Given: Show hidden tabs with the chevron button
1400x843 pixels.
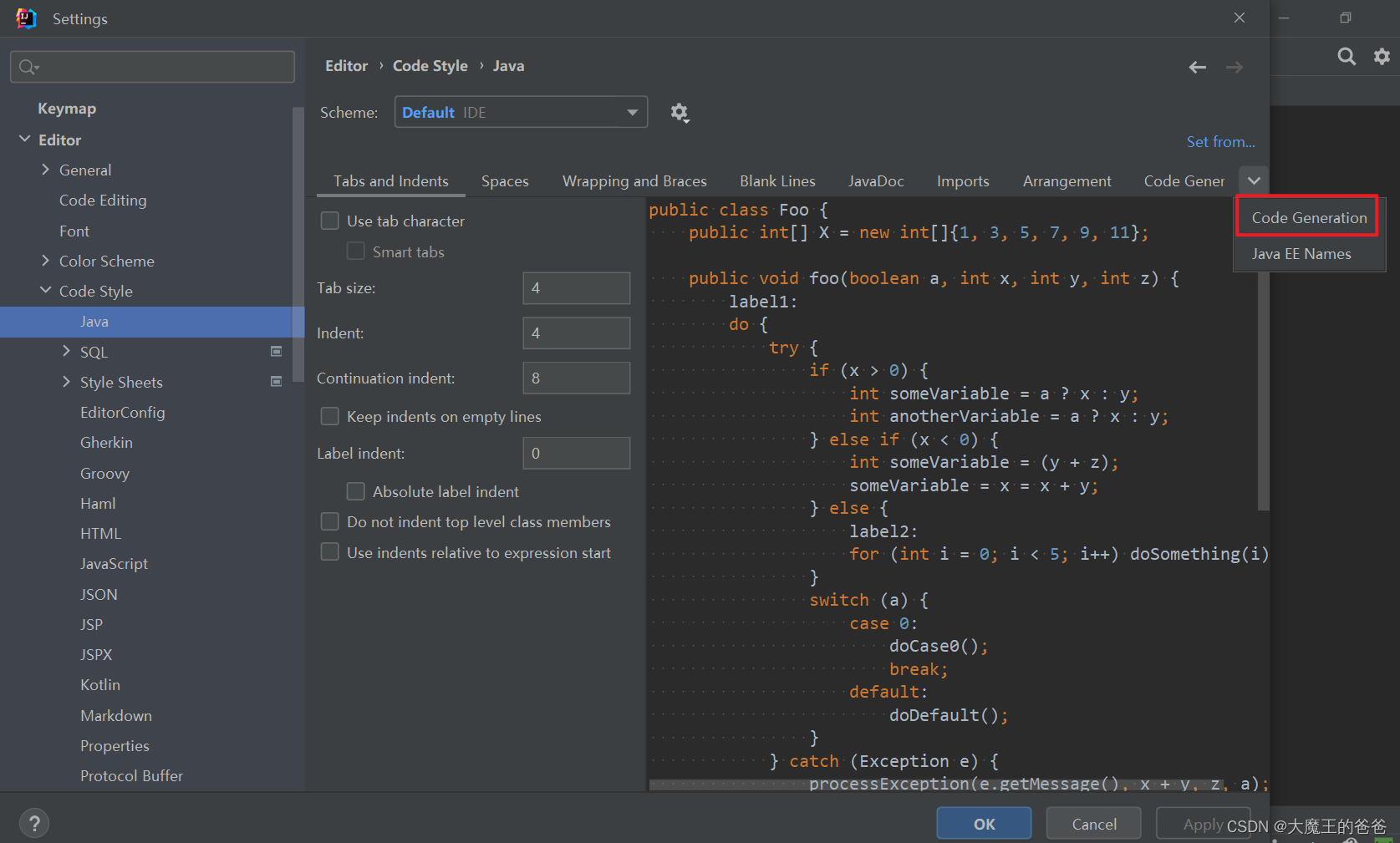Looking at the screenshot, I should 1254,180.
